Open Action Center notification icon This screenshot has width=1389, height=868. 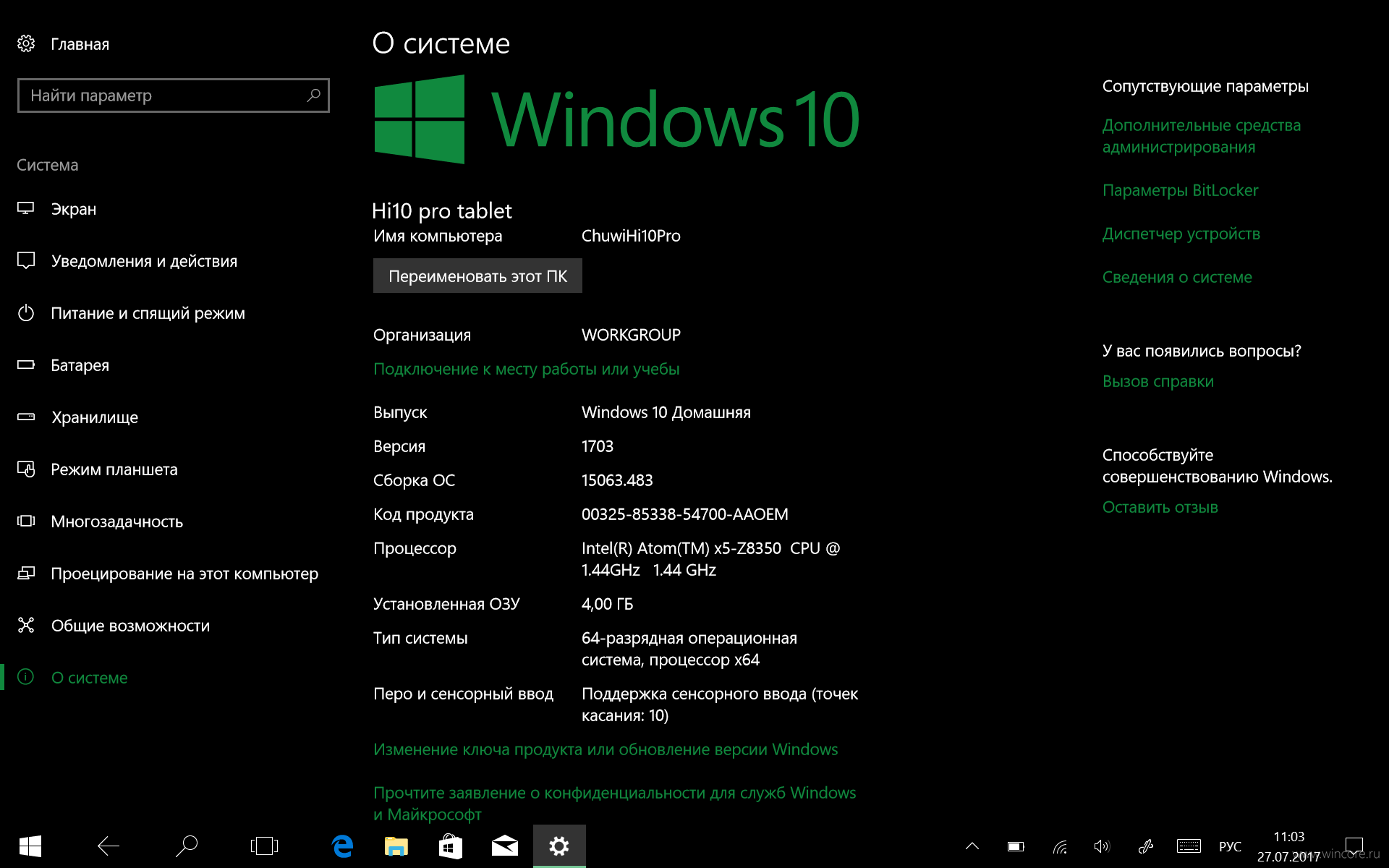point(1354,846)
